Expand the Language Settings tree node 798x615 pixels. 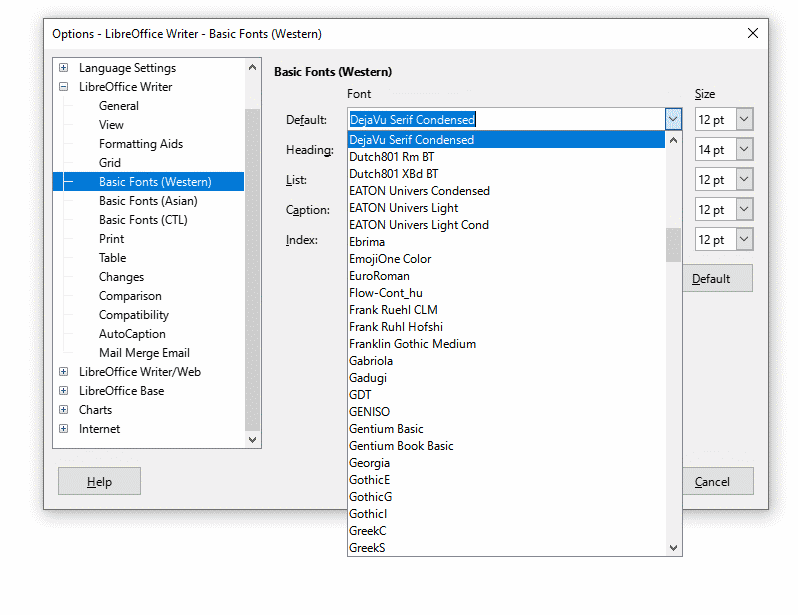tap(64, 68)
